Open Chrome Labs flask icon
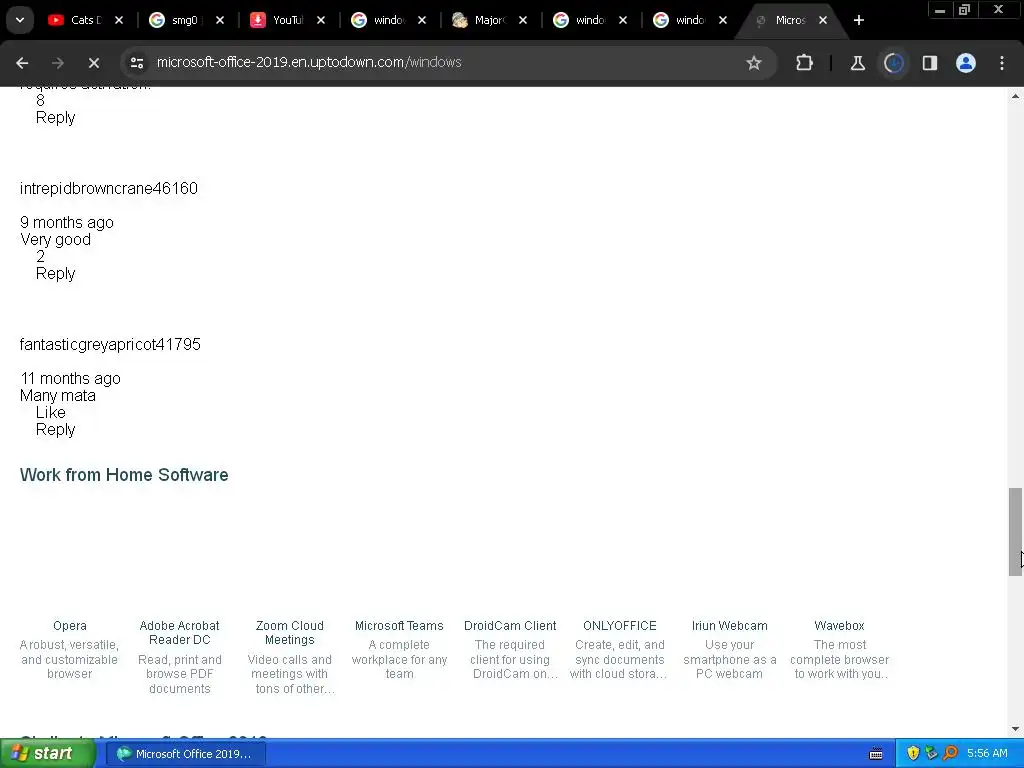 [857, 63]
